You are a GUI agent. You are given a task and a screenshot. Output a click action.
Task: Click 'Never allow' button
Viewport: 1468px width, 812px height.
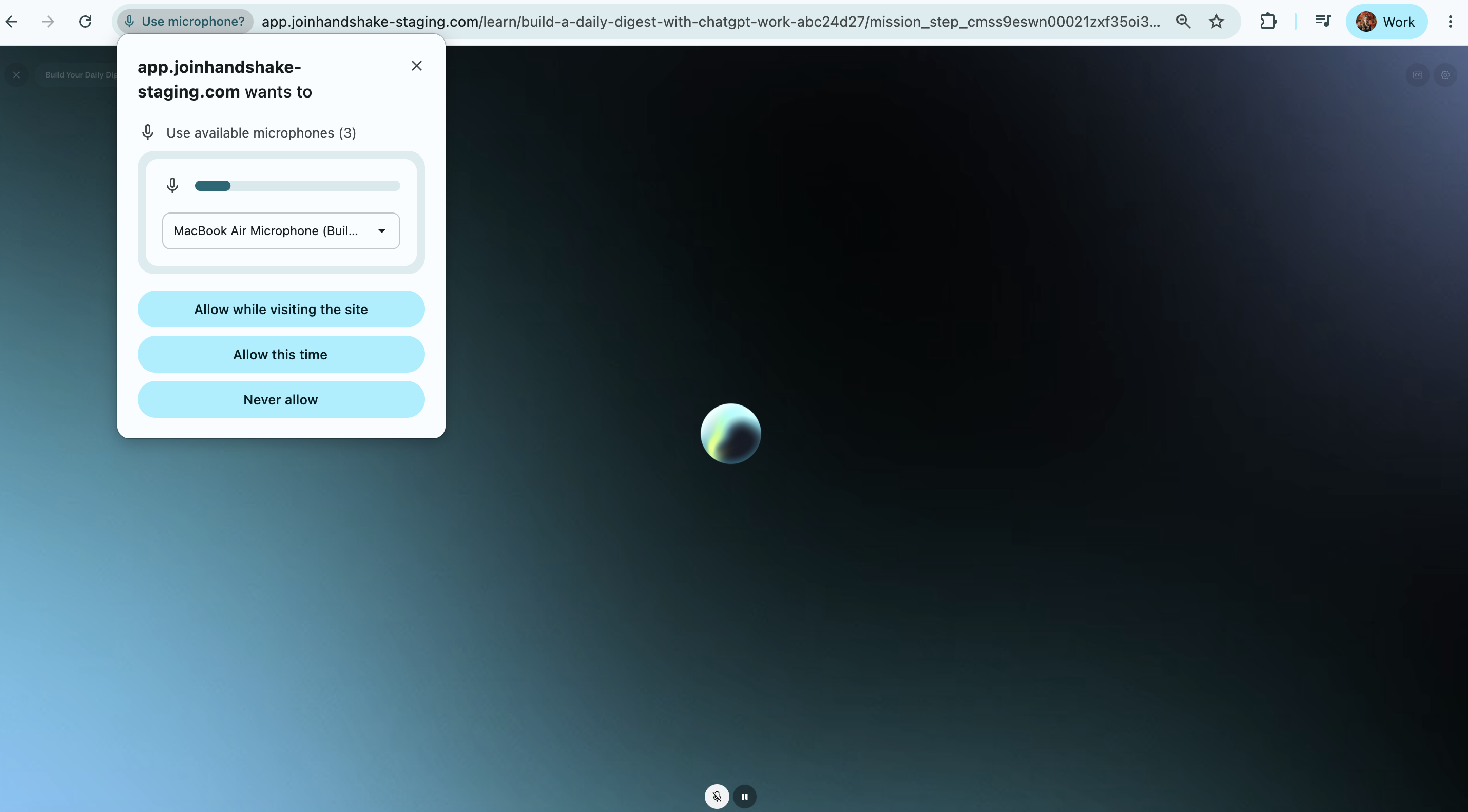[x=281, y=399]
